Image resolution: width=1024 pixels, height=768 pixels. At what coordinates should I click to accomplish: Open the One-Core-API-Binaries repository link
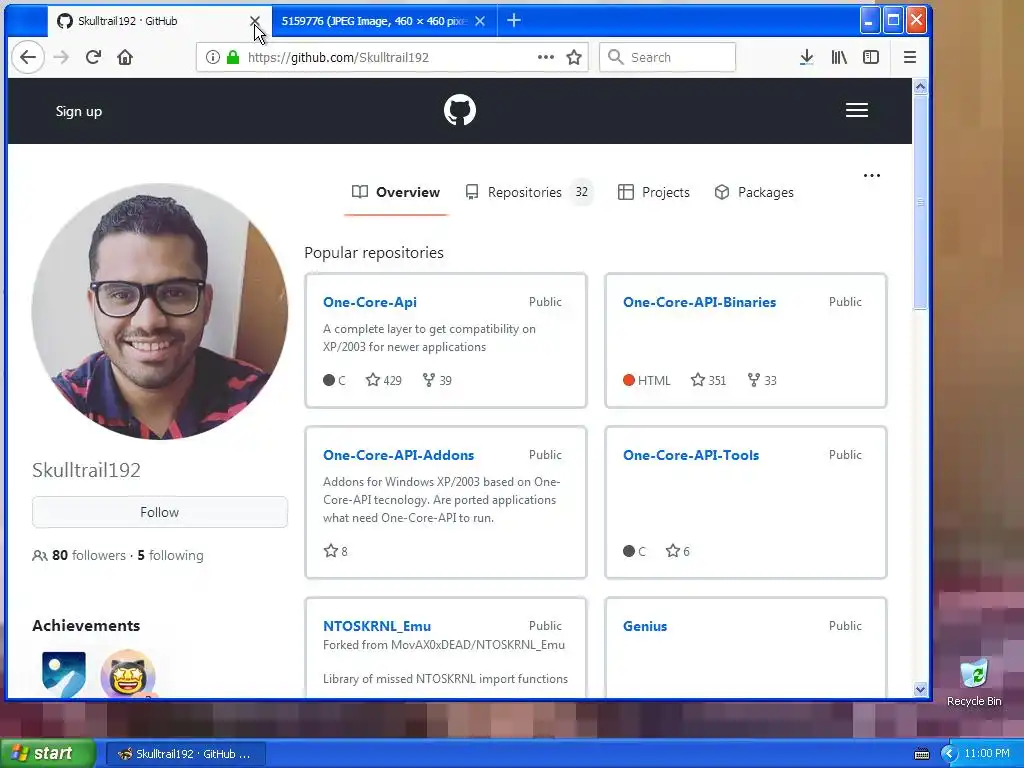tap(699, 302)
